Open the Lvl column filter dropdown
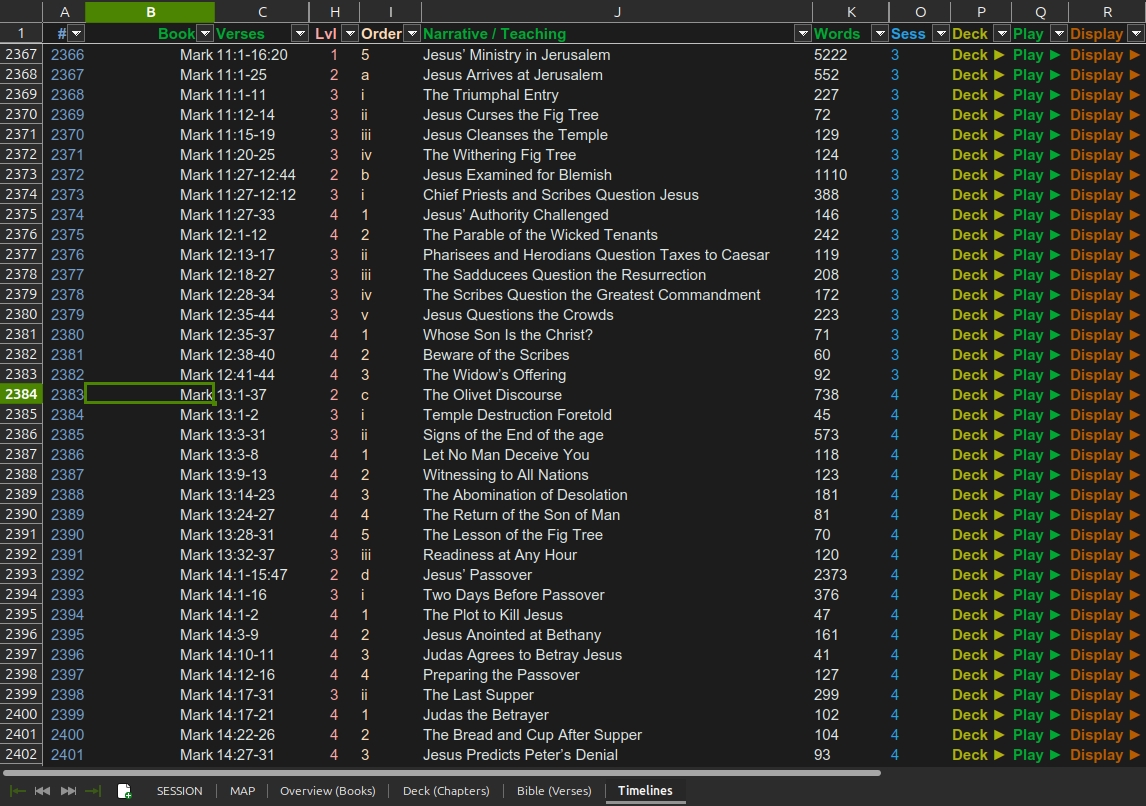 point(350,34)
